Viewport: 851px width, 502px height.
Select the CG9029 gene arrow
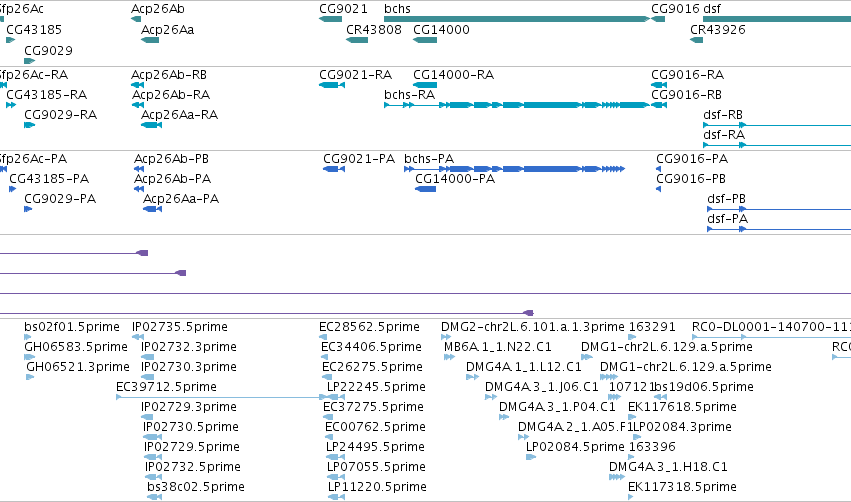(29, 61)
